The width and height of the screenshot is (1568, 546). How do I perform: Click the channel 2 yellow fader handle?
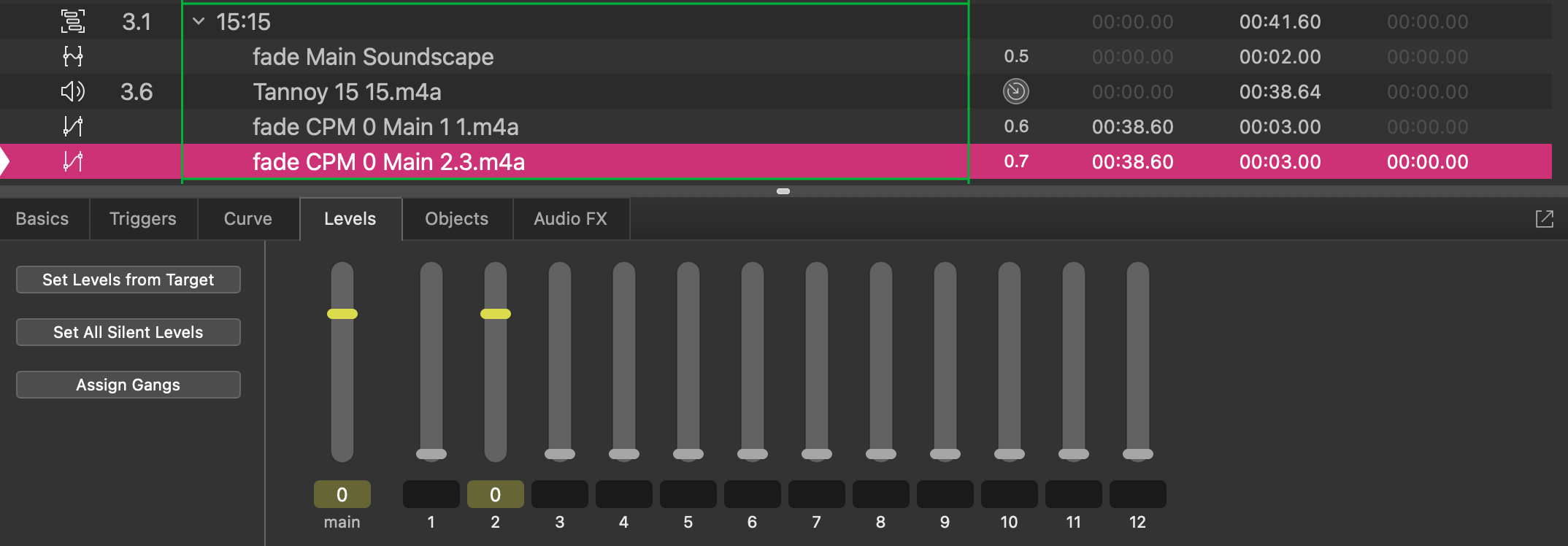click(x=496, y=314)
